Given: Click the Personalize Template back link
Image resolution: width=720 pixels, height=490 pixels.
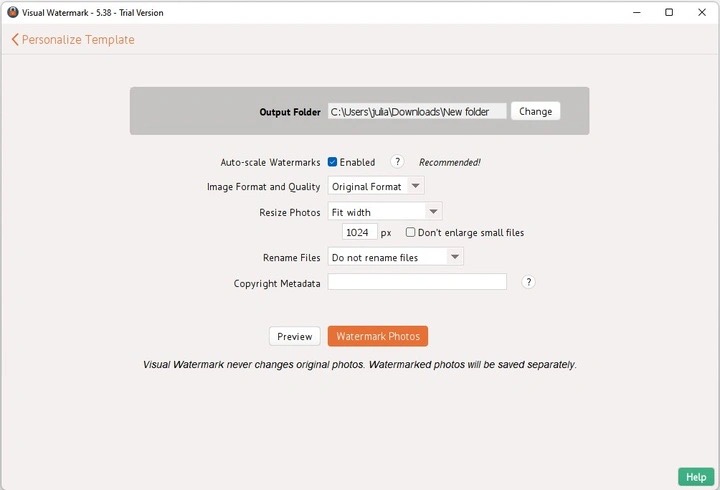Looking at the screenshot, I should coord(73,39).
